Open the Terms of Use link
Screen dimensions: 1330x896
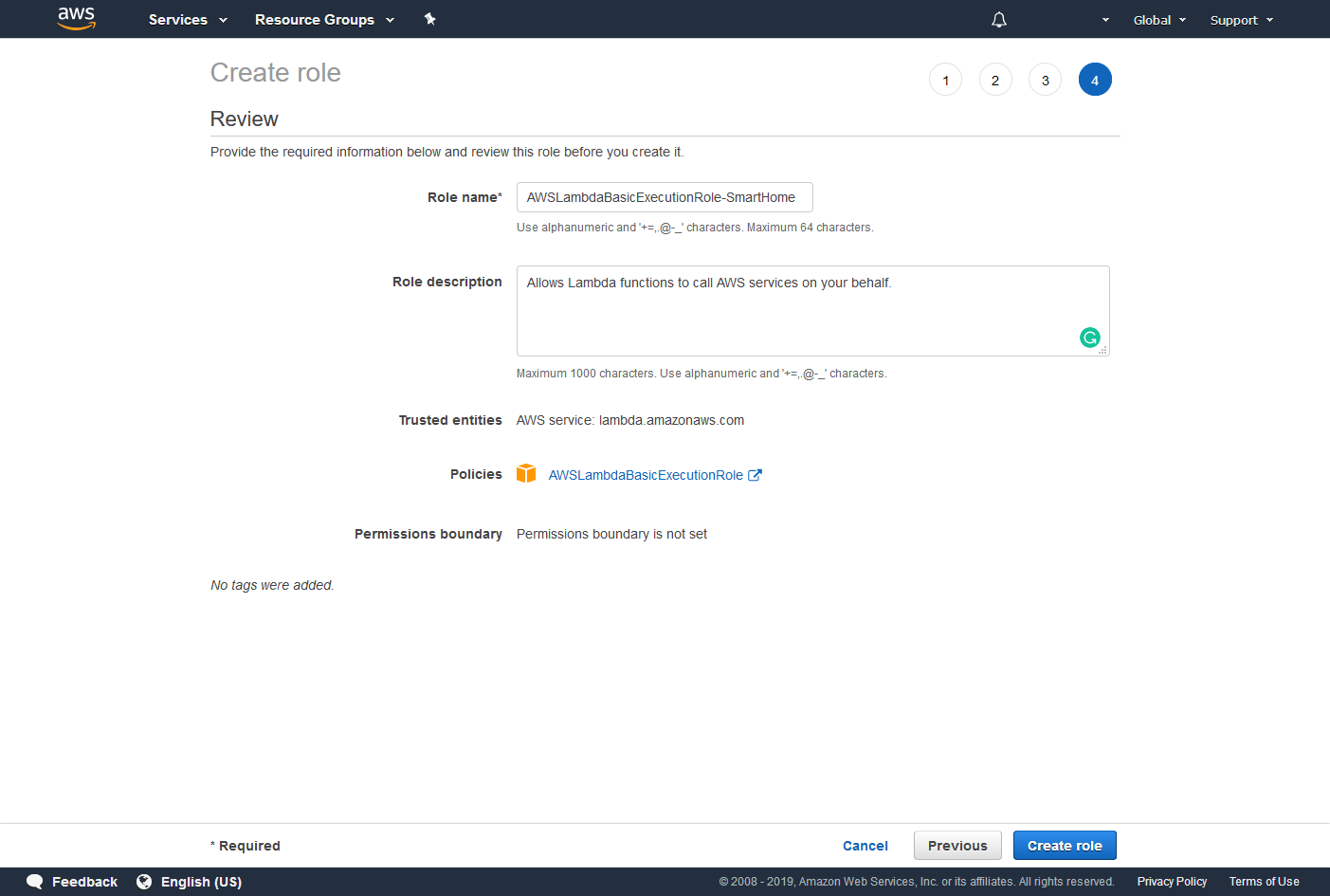pos(1264,882)
